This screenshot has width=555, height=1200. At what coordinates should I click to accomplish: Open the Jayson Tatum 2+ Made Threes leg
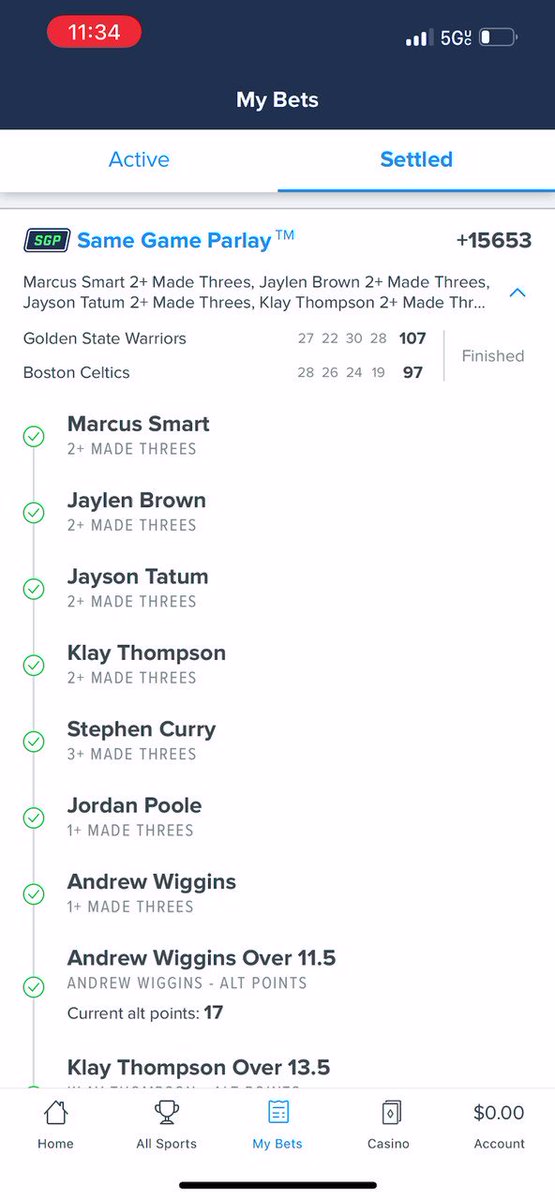click(x=138, y=588)
